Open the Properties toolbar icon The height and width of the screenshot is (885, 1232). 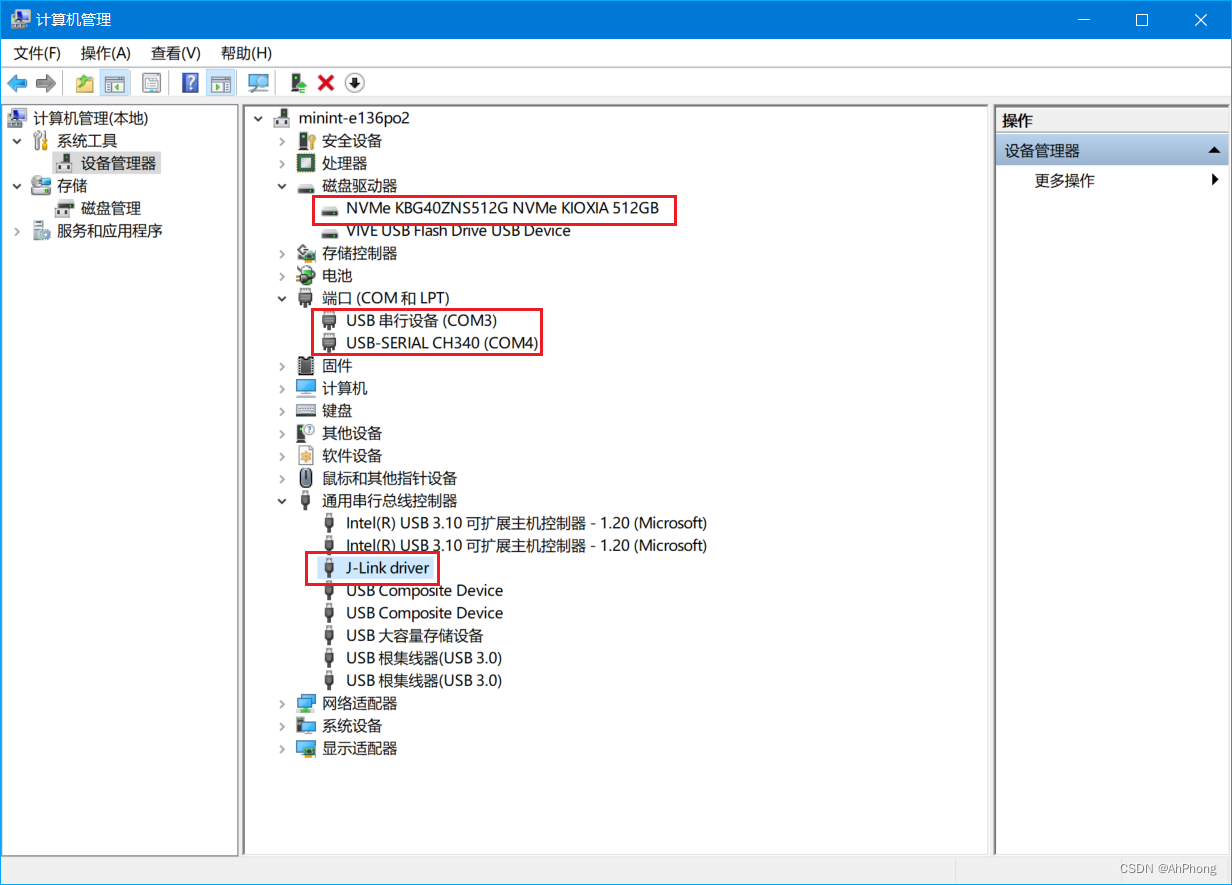tap(151, 83)
